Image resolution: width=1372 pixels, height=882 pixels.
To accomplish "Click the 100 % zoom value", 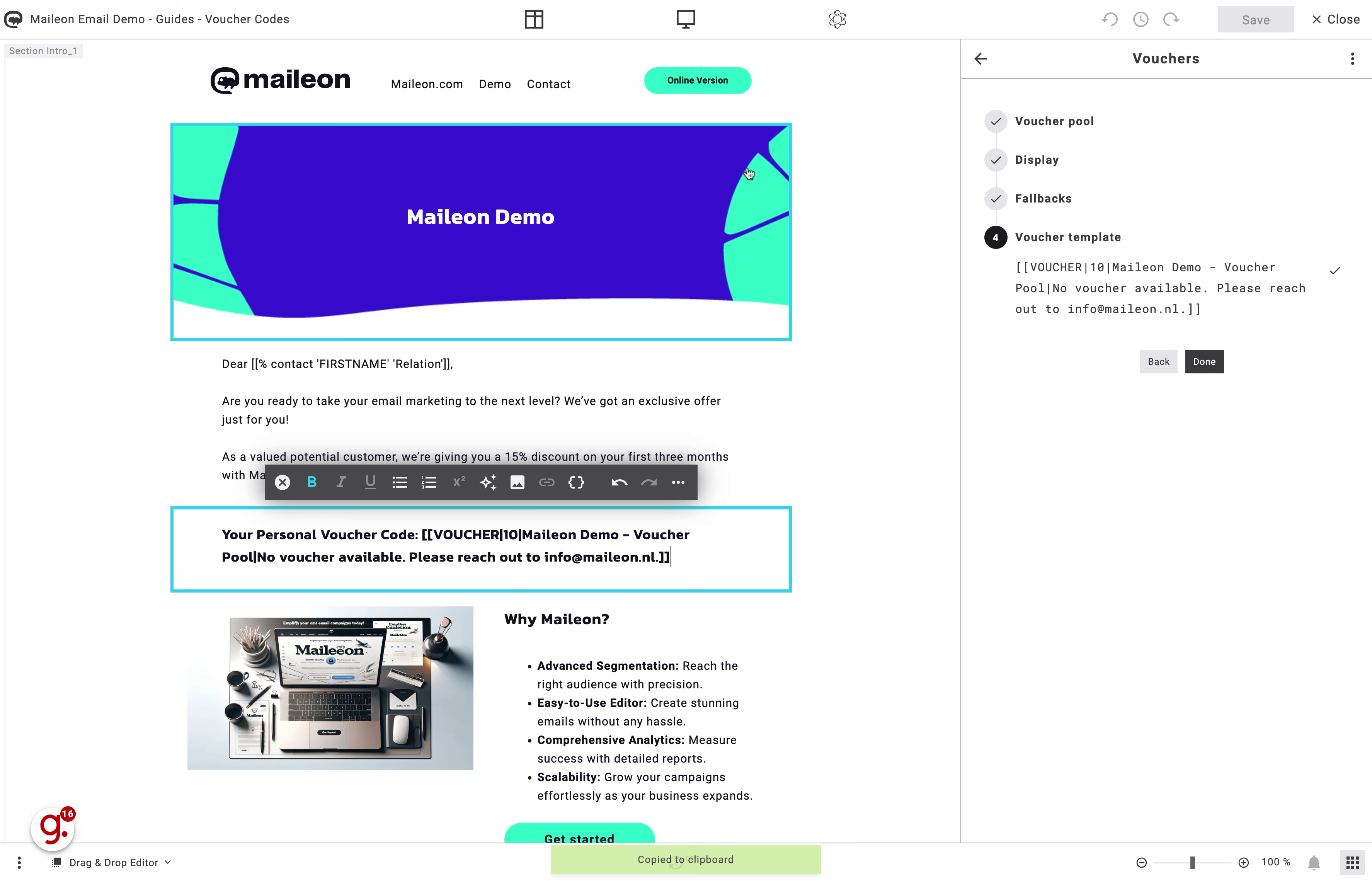I will point(1276,863).
